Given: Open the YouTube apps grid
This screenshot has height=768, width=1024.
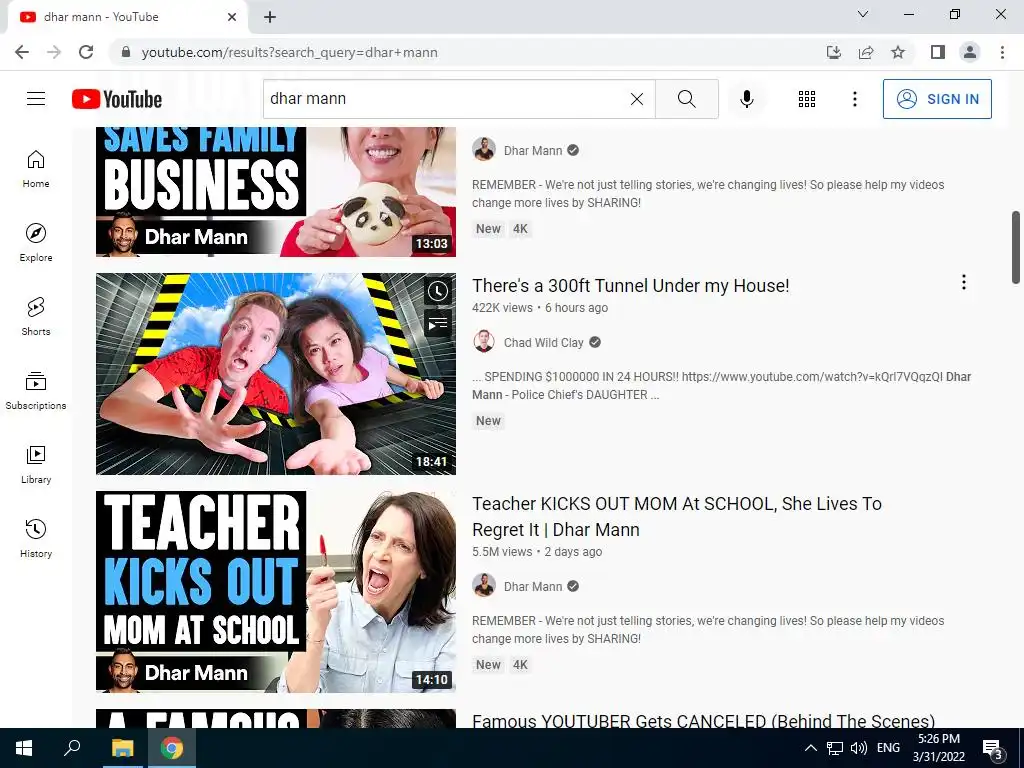Looking at the screenshot, I should point(807,99).
